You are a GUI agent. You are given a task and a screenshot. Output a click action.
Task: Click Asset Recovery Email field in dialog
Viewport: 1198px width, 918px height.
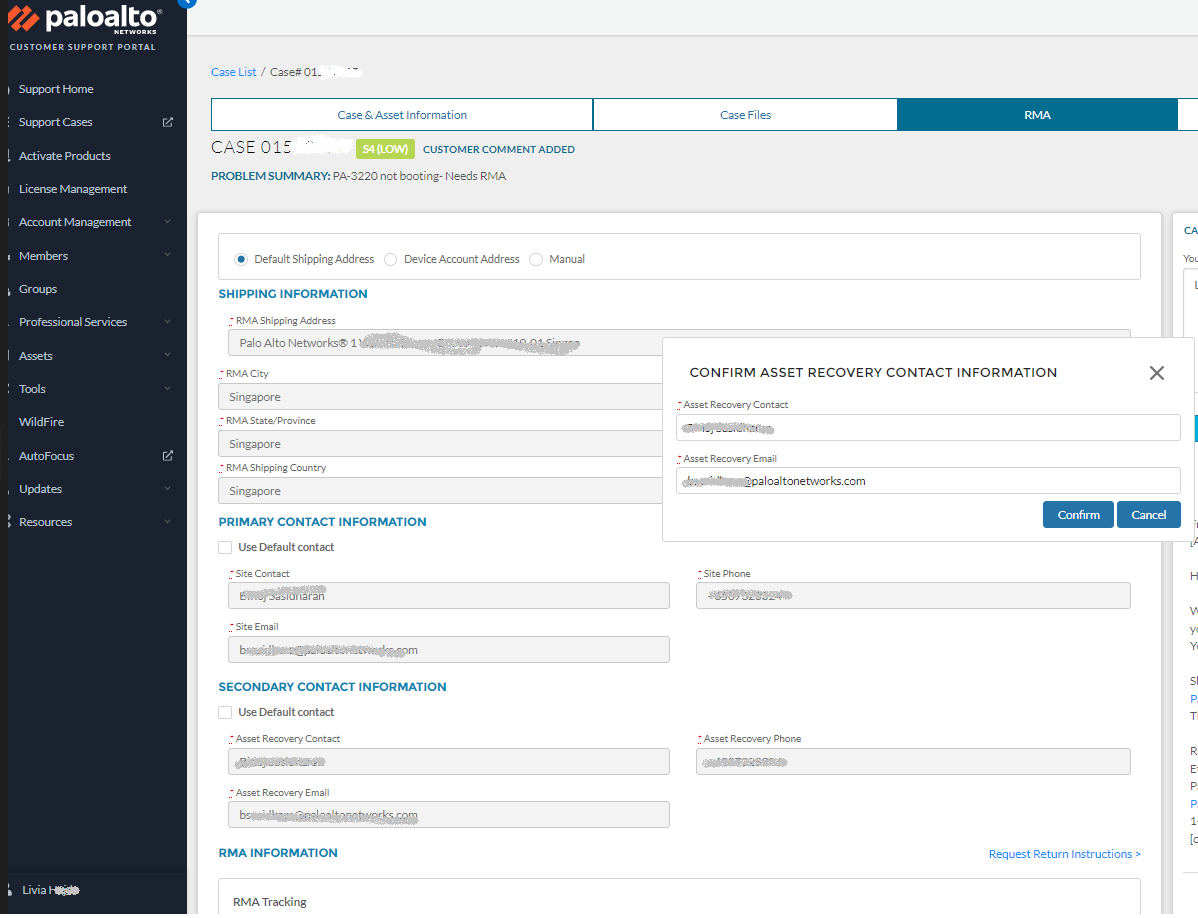928,481
